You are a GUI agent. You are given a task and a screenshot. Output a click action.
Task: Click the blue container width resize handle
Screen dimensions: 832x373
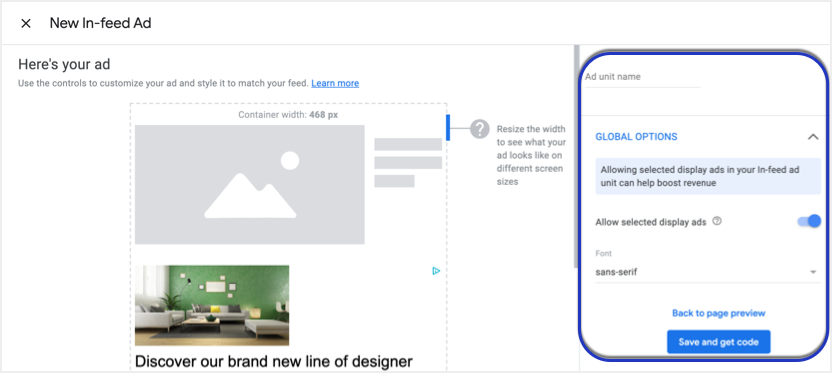[448, 127]
